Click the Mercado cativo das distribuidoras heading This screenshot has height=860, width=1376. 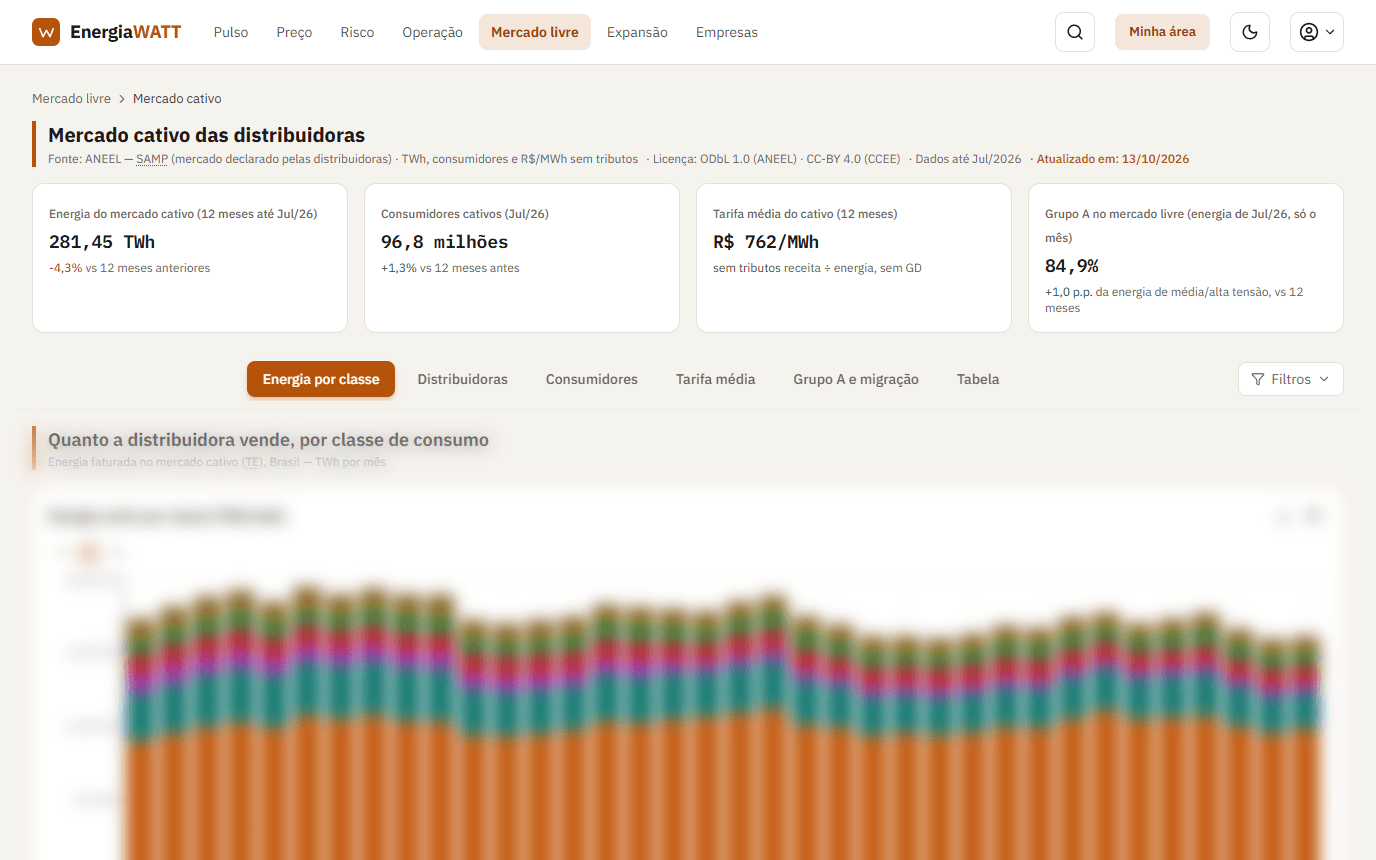click(207, 135)
